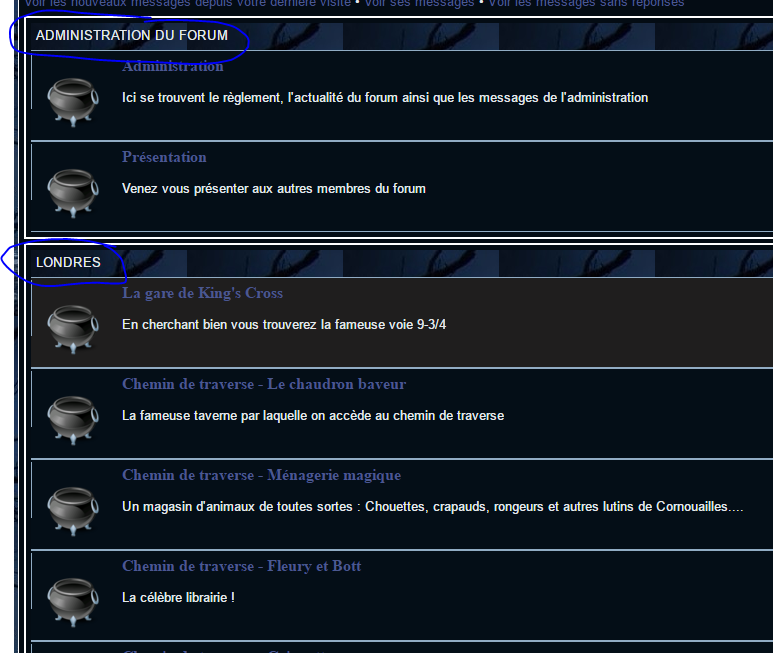This screenshot has height=653, width=773.
Task: Click the cauldron icon for Ménagerie magique
Action: (x=73, y=511)
